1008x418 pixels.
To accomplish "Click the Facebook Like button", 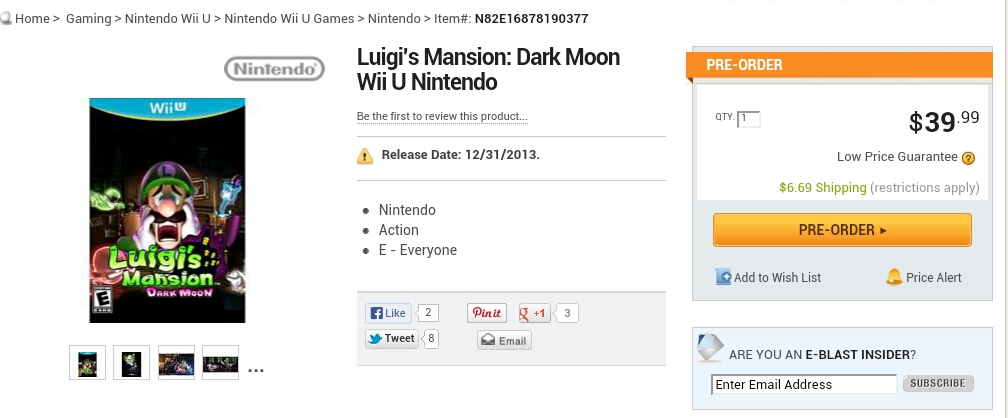I will [387, 313].
